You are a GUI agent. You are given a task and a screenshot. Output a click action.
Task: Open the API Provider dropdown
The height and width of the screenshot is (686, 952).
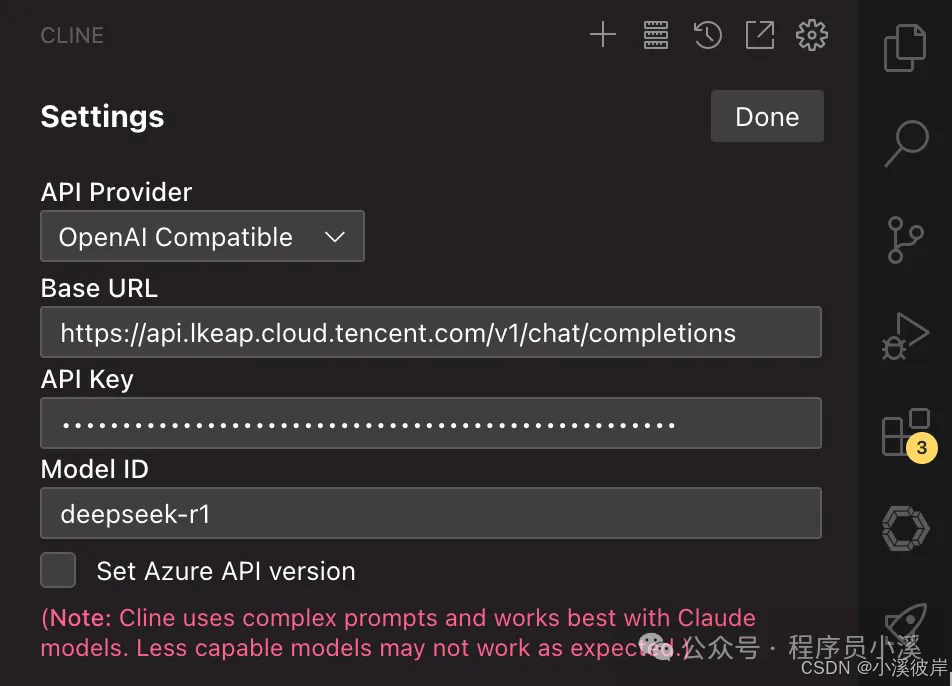202,237
